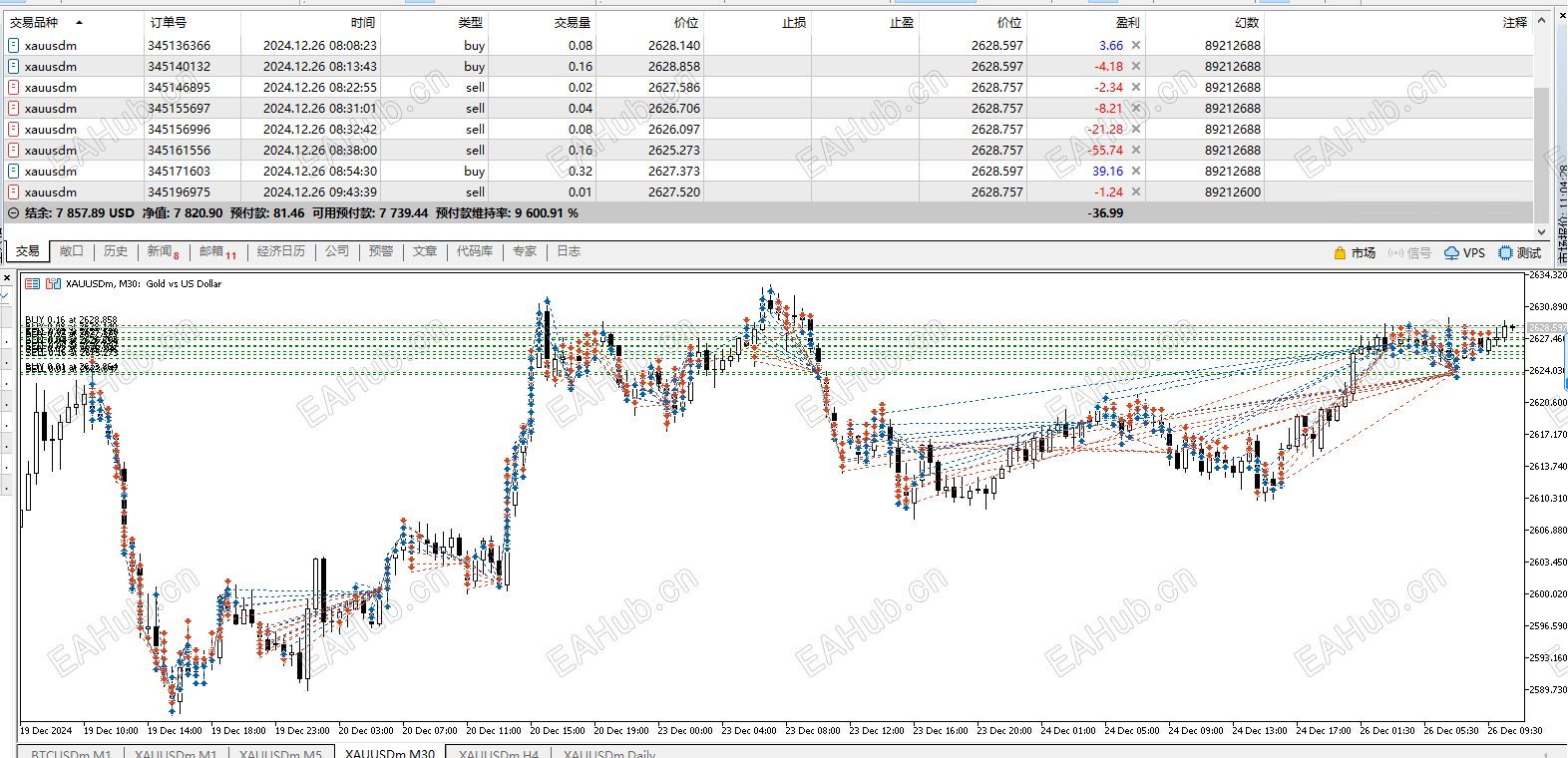Click the chart title XAUUSDm, M30: Gold vs US Dollar

tap(144, 283)
